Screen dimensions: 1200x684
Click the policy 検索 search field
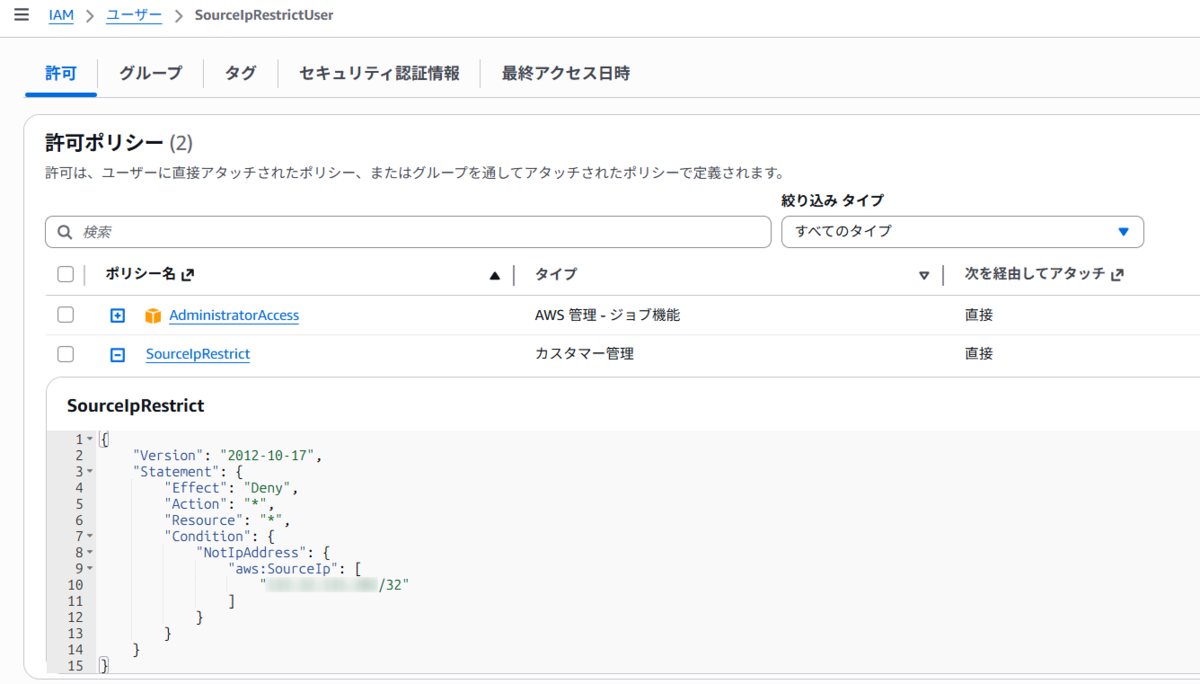[408, 231]
